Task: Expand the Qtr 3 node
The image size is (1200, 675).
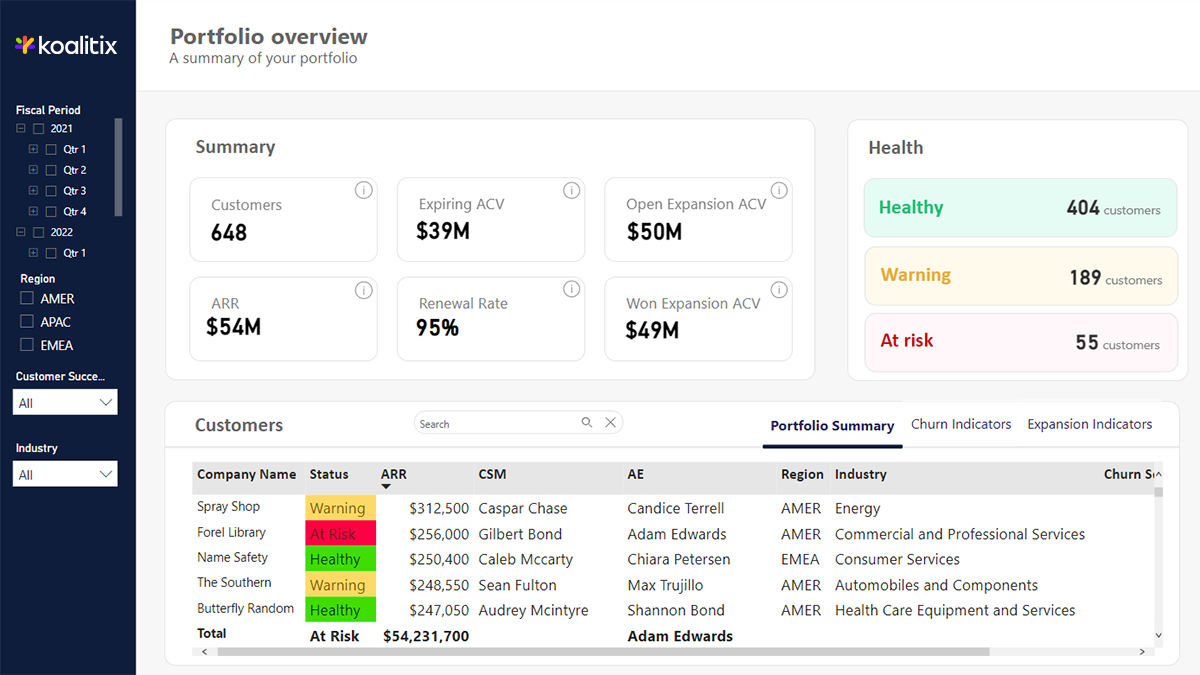Action: coord(33,191)
